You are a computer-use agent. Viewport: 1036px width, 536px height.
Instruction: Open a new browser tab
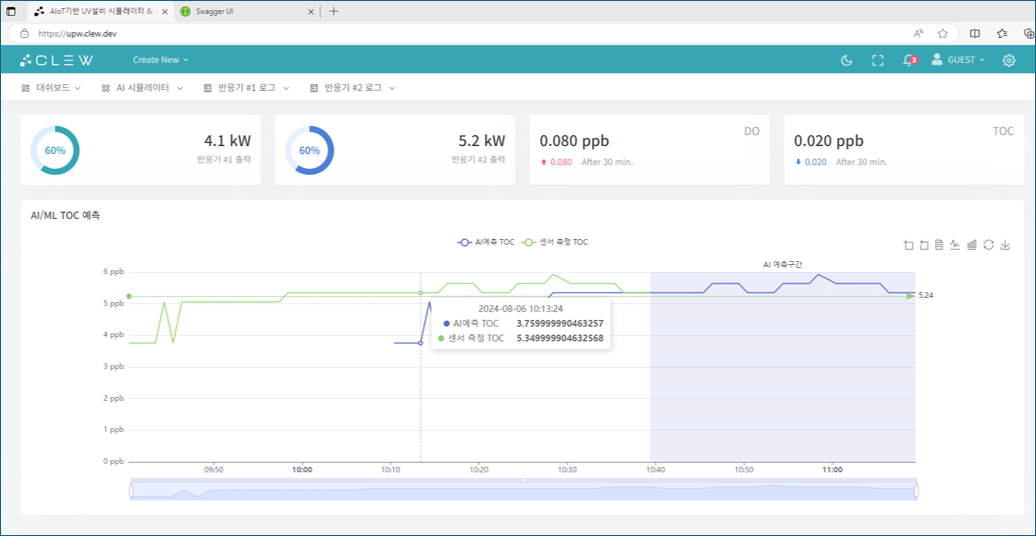pyautogui.click(x=334, y=11)
